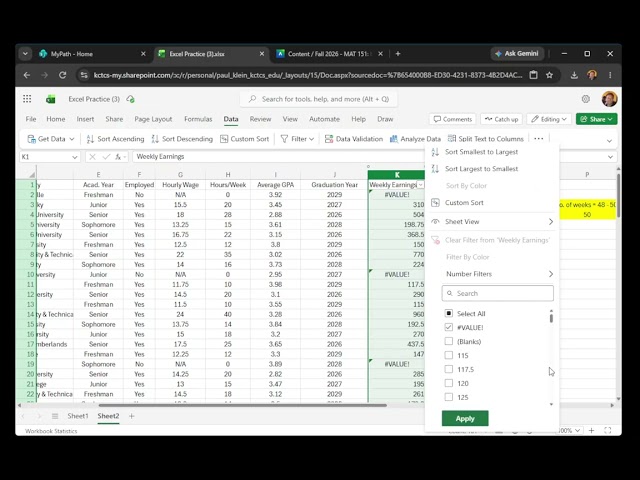Open browser downloads icon

pos(574,75)
